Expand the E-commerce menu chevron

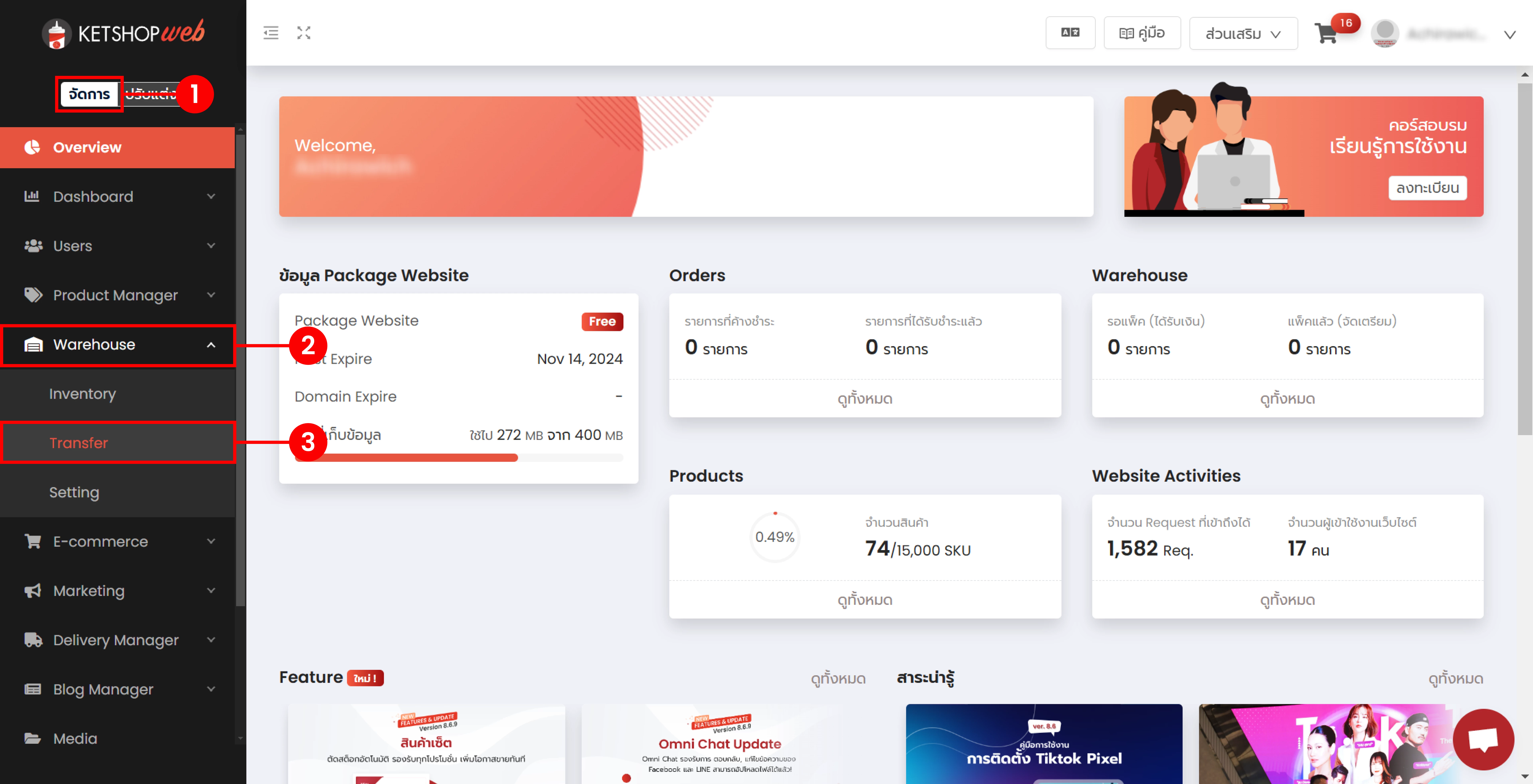click(211, 541)
